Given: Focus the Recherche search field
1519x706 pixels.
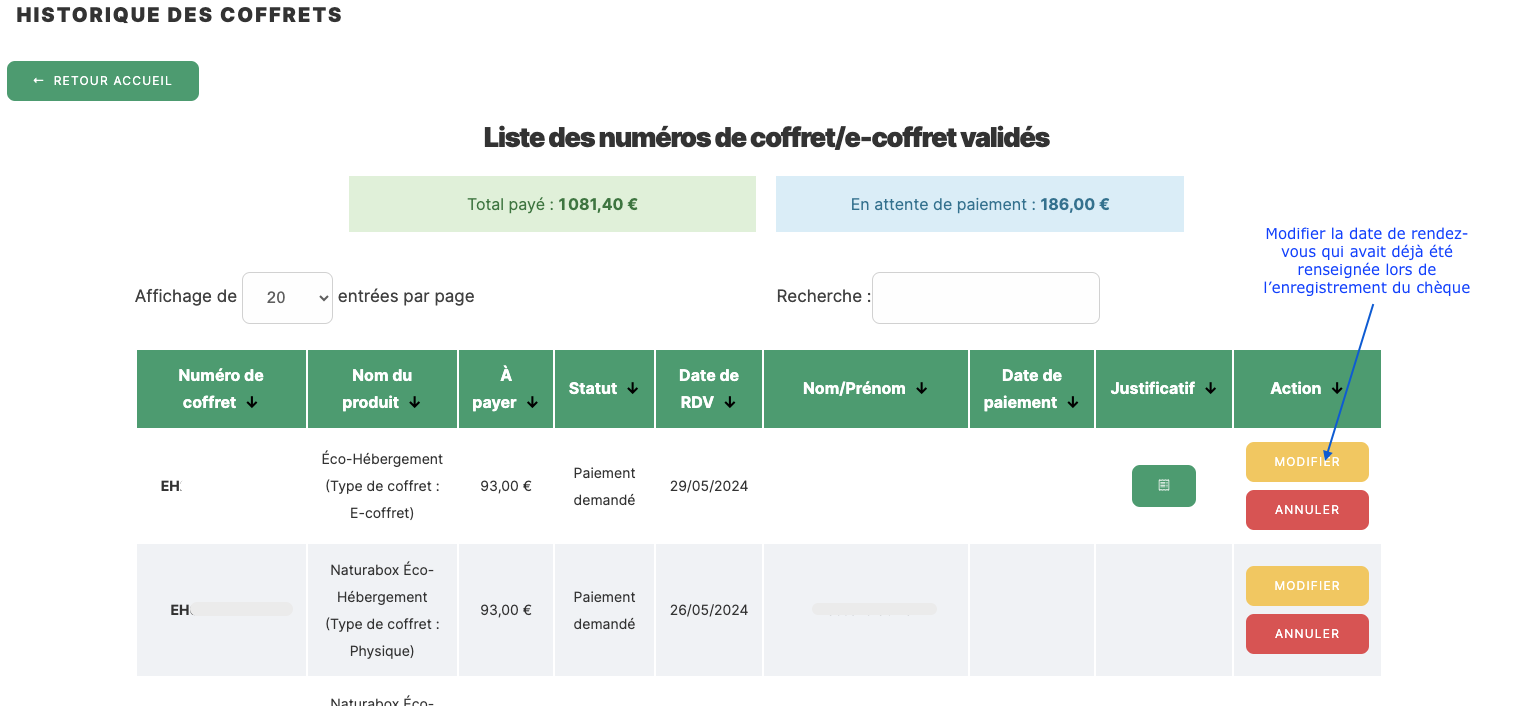Looking at the screenshot, I should (986, 298).
